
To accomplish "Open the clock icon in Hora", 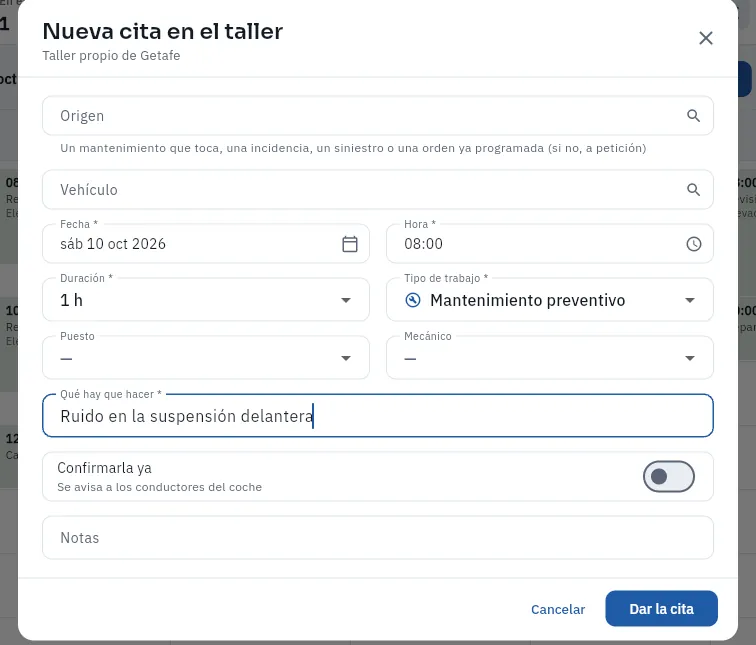I will (x=693, y=244).
